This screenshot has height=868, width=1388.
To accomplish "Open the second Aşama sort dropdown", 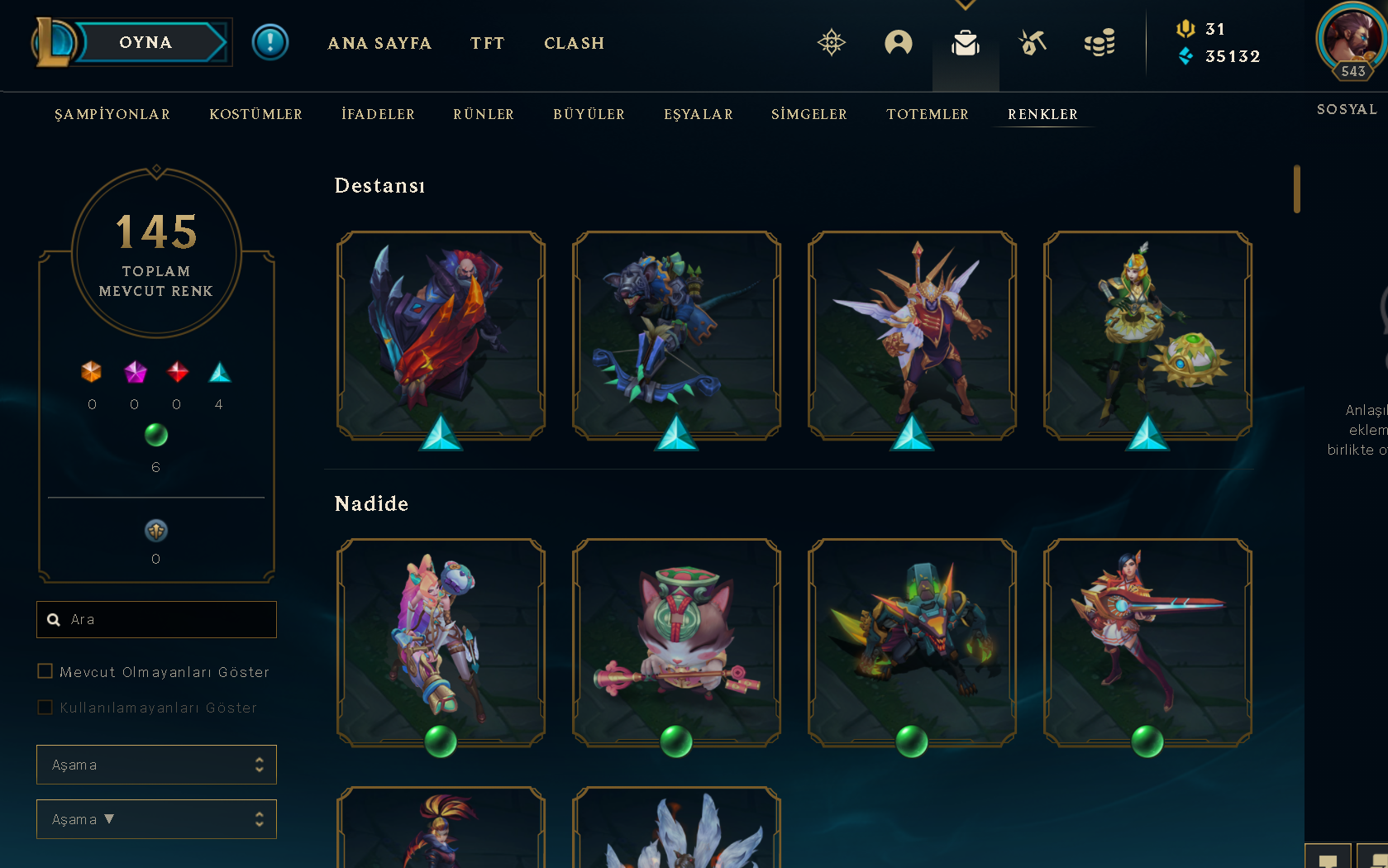I will tap(156, 819).
